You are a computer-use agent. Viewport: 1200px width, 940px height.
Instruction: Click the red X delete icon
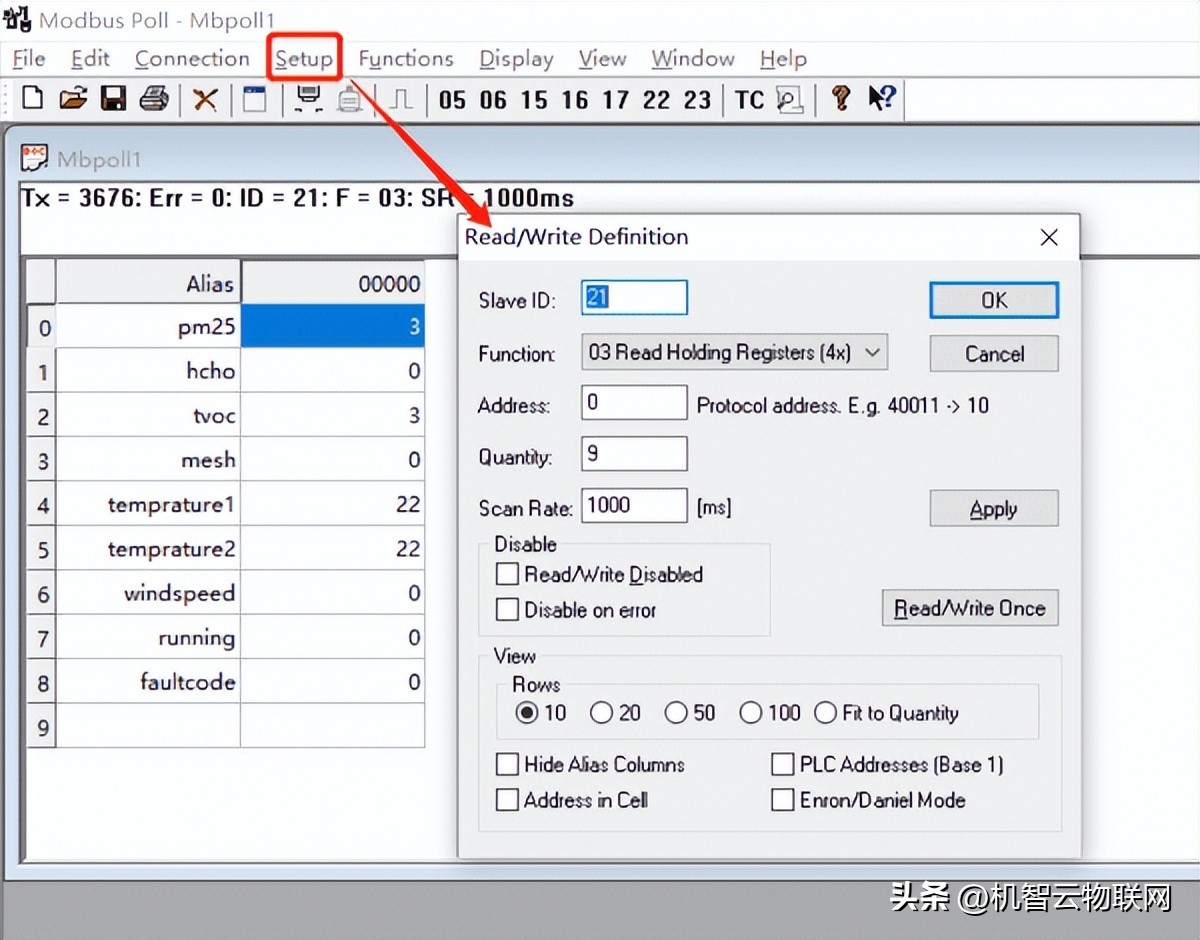(205, 99)
